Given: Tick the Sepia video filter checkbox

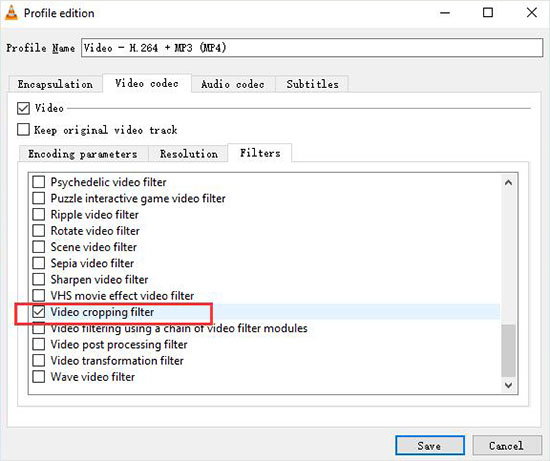Looking at the screenshot, I should coord(39,263).
